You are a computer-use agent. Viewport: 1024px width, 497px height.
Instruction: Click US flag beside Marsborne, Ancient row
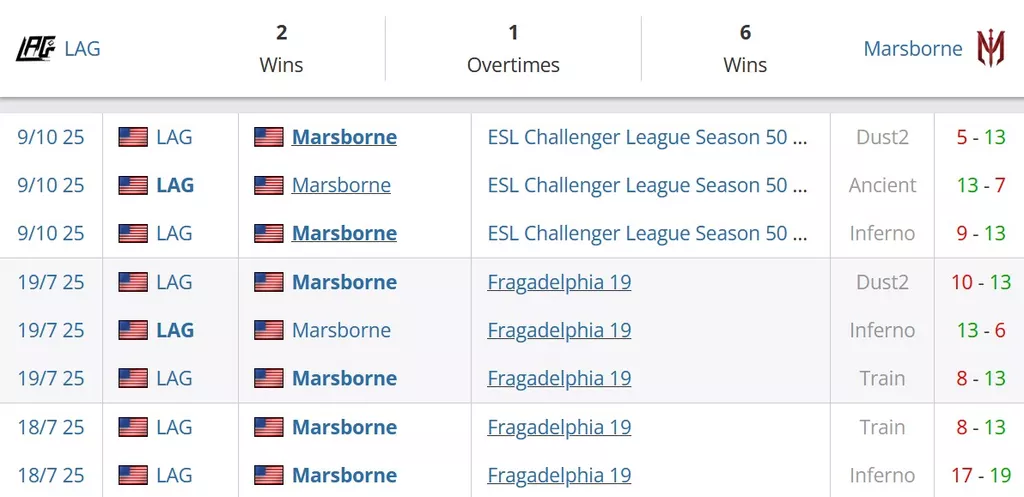click(x=268, y=185)
